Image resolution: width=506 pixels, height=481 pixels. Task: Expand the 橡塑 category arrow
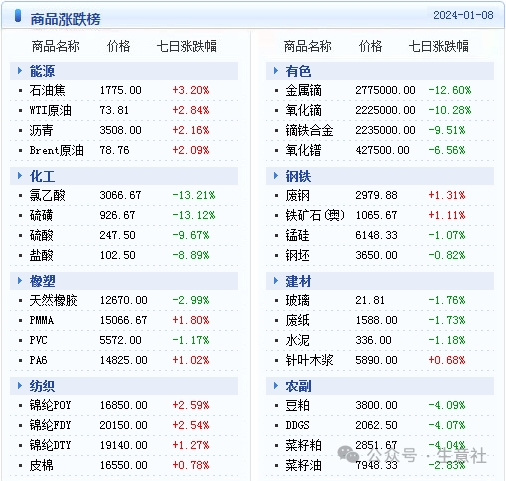20,281
